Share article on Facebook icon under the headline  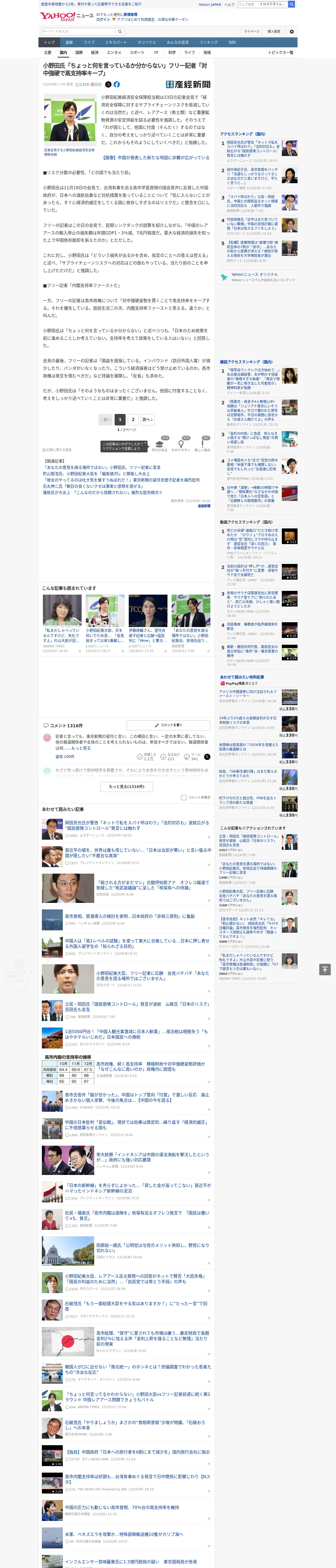point(116,85)
